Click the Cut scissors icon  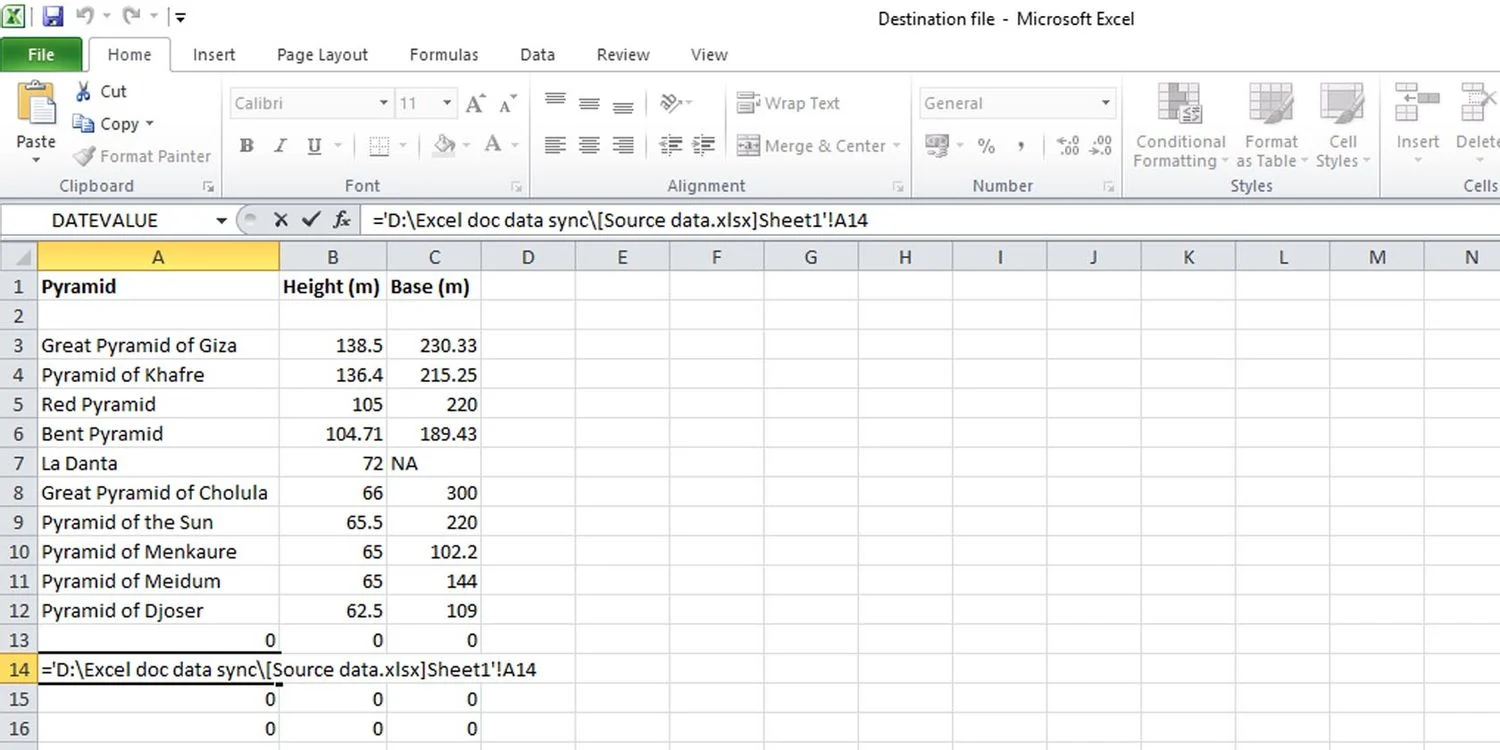pyautogui.click(x=84, y=92)
